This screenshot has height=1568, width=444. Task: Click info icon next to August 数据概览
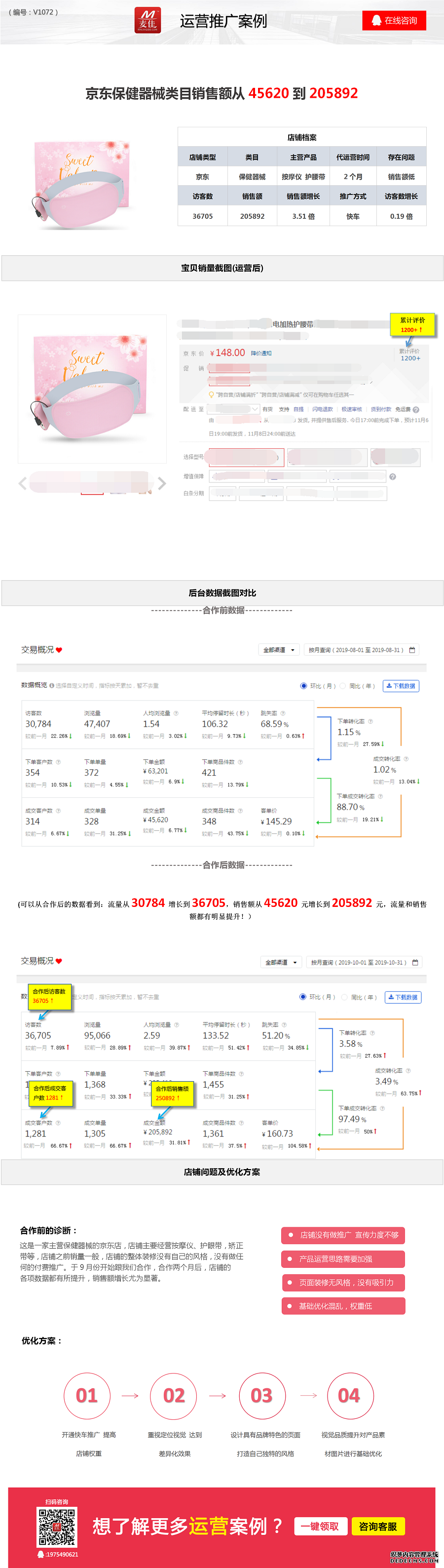coord(52,685)
